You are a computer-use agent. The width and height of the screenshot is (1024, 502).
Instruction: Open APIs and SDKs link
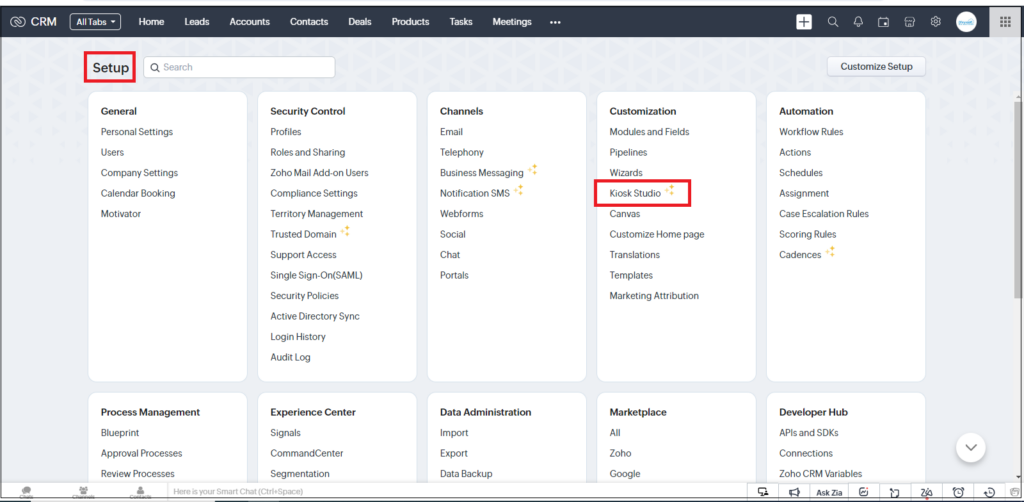[808, 433]
